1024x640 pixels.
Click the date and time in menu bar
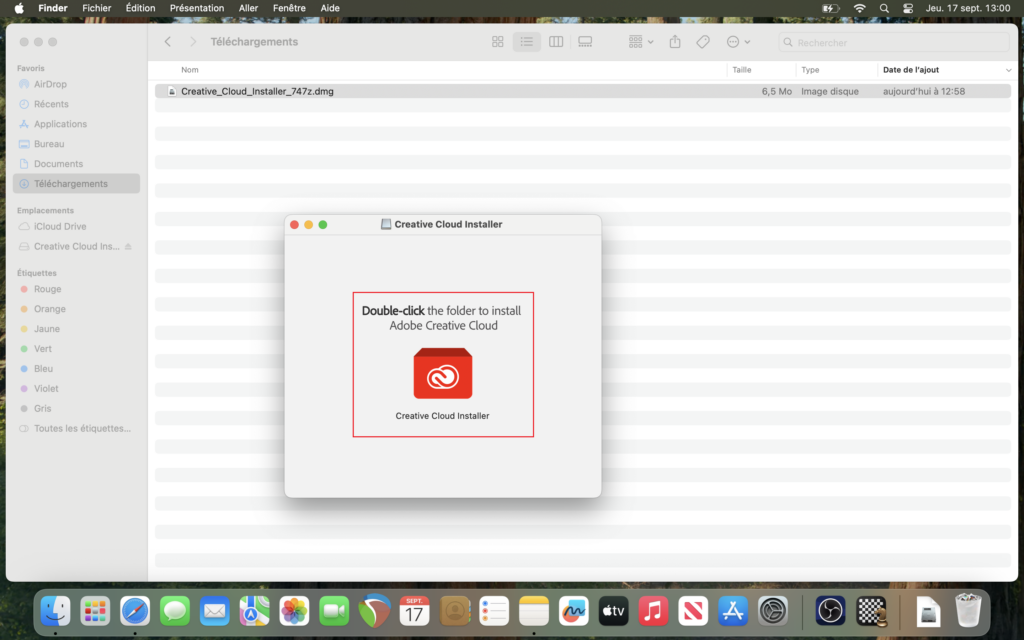coord(968,8)
